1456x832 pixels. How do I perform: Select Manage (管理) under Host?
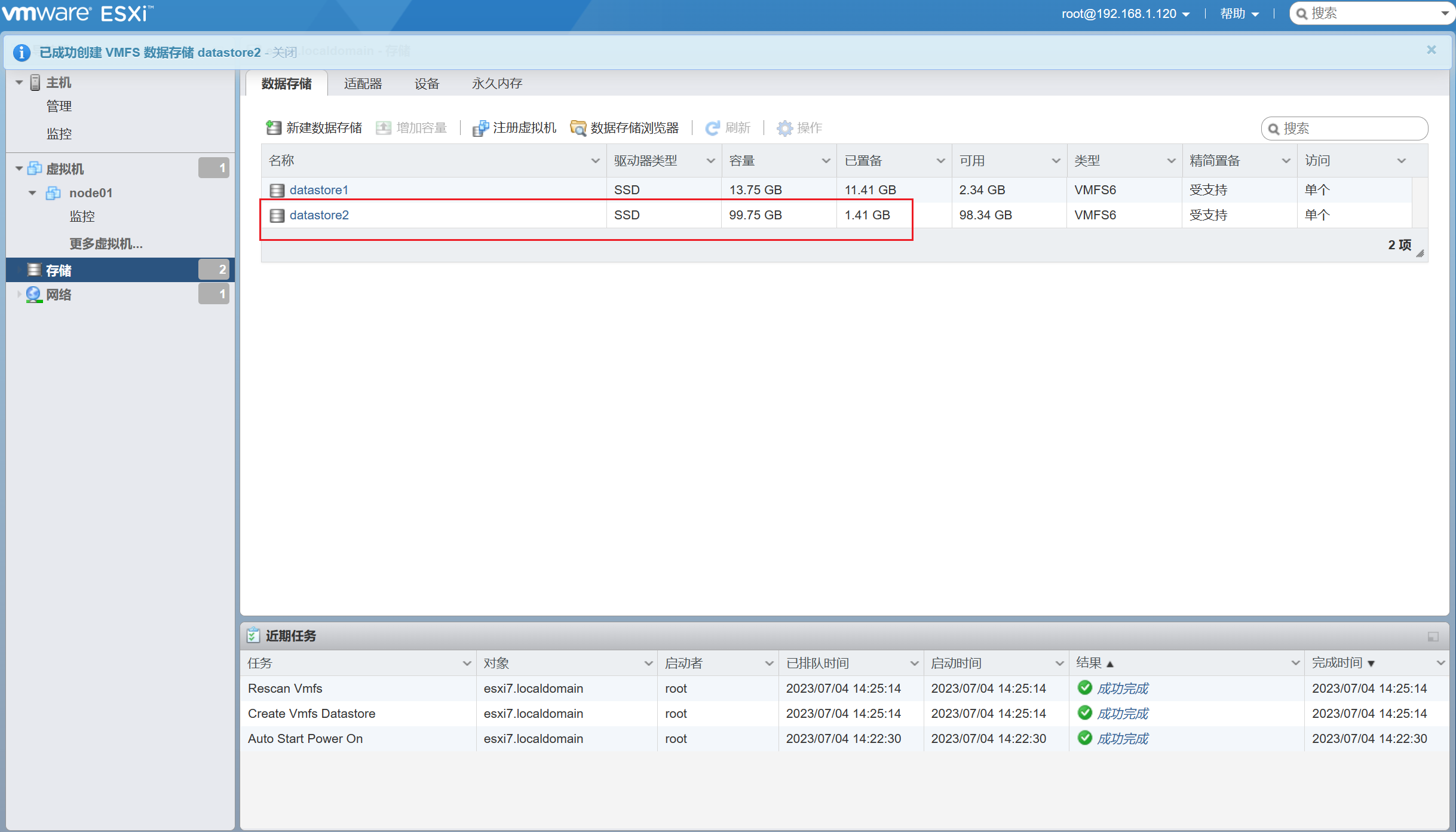click(x=59, y=106)
